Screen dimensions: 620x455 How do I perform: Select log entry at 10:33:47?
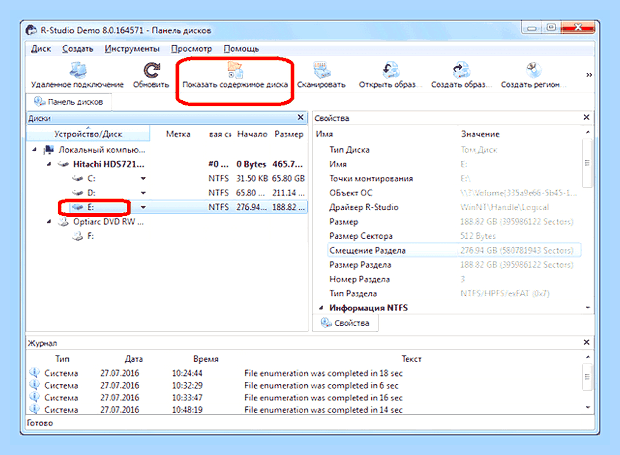(304, 398)
